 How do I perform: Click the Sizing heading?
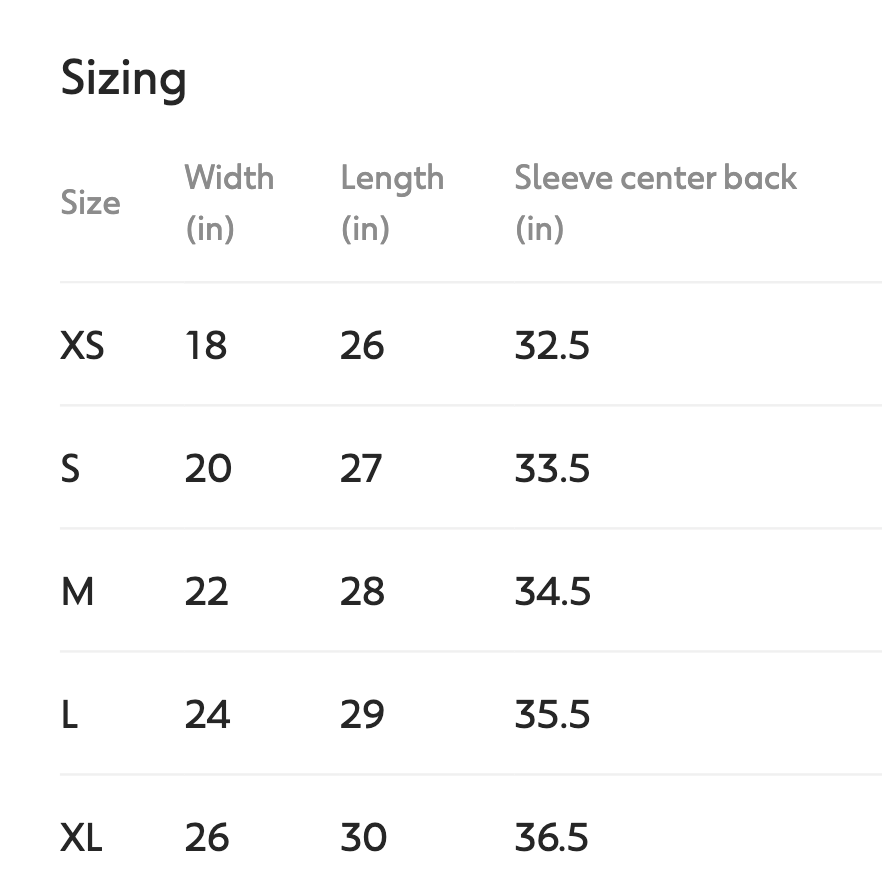(x=123, y=80)
